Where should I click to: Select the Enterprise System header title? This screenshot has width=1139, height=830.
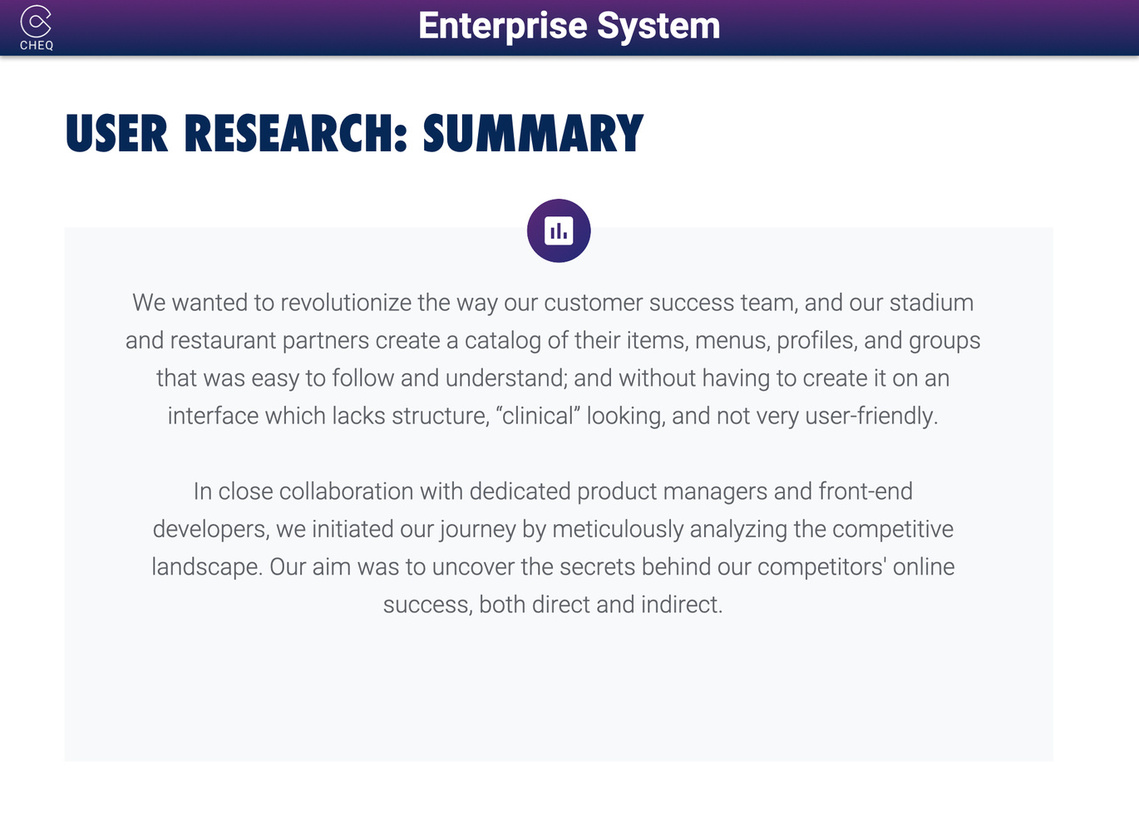tap(569, 26)
